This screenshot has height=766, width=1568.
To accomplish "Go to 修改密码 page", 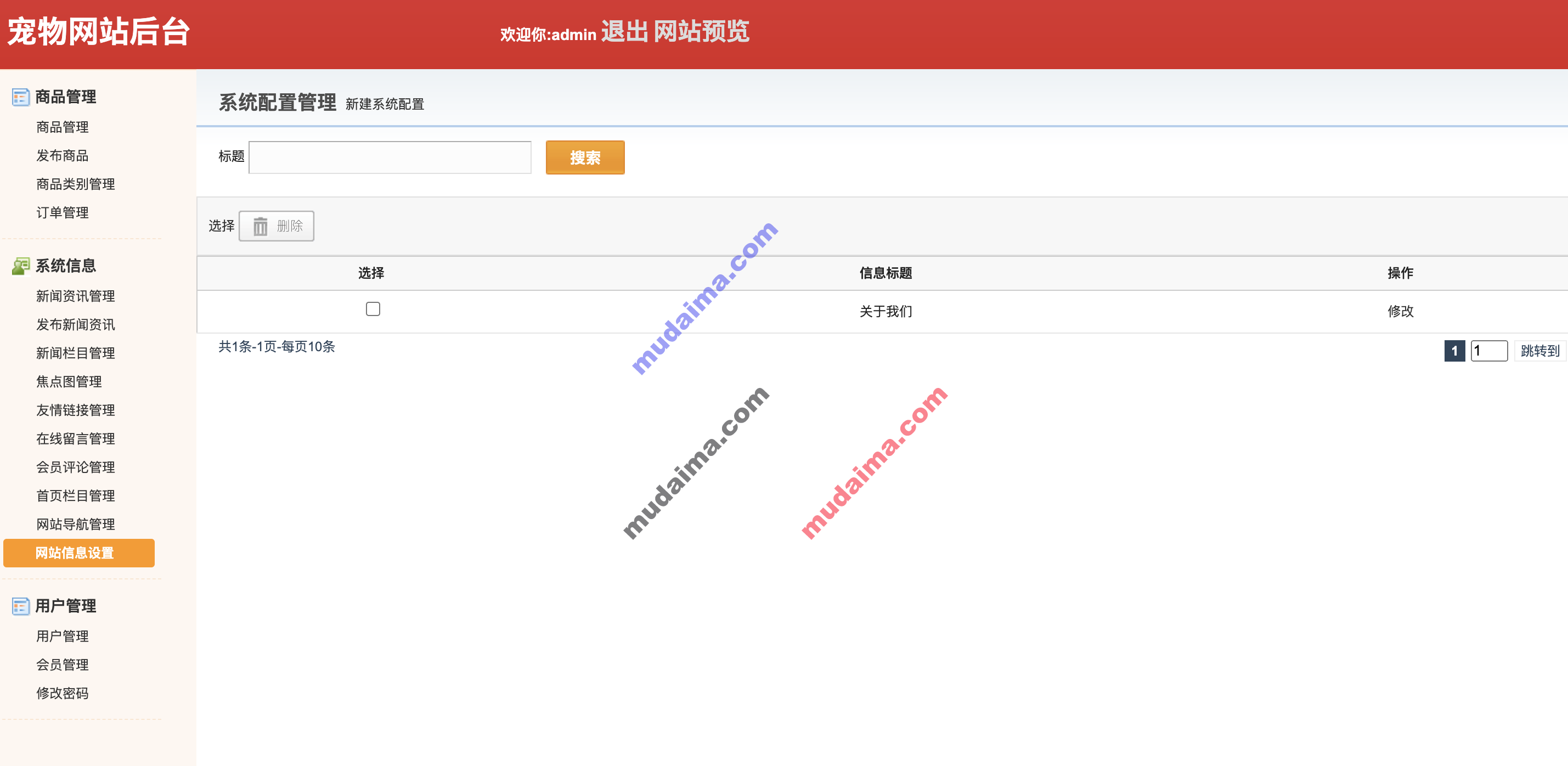I will 62,694.
